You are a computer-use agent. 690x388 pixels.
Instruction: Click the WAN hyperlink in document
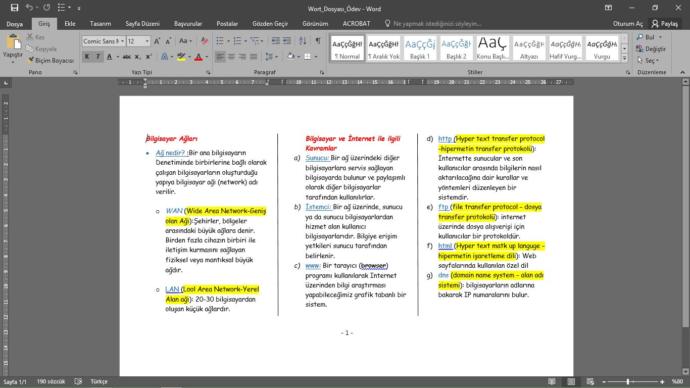(x=174, y=211)
